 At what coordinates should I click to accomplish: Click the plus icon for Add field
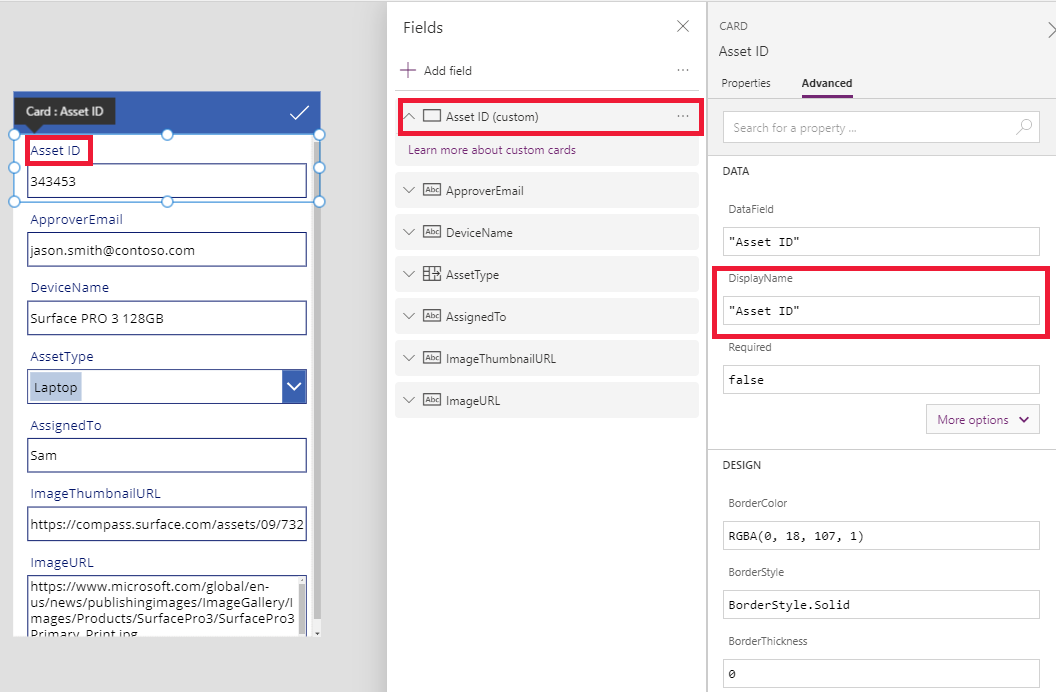click(408, 71)
